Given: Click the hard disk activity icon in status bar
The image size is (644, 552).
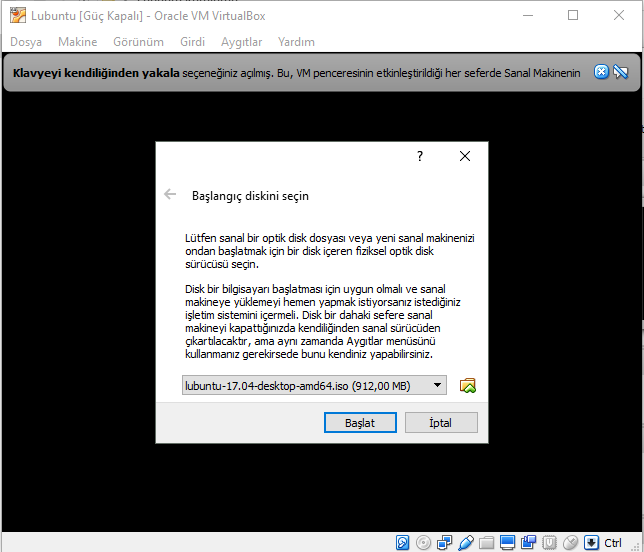Looking at the screenshot, I should click(403, 543).
